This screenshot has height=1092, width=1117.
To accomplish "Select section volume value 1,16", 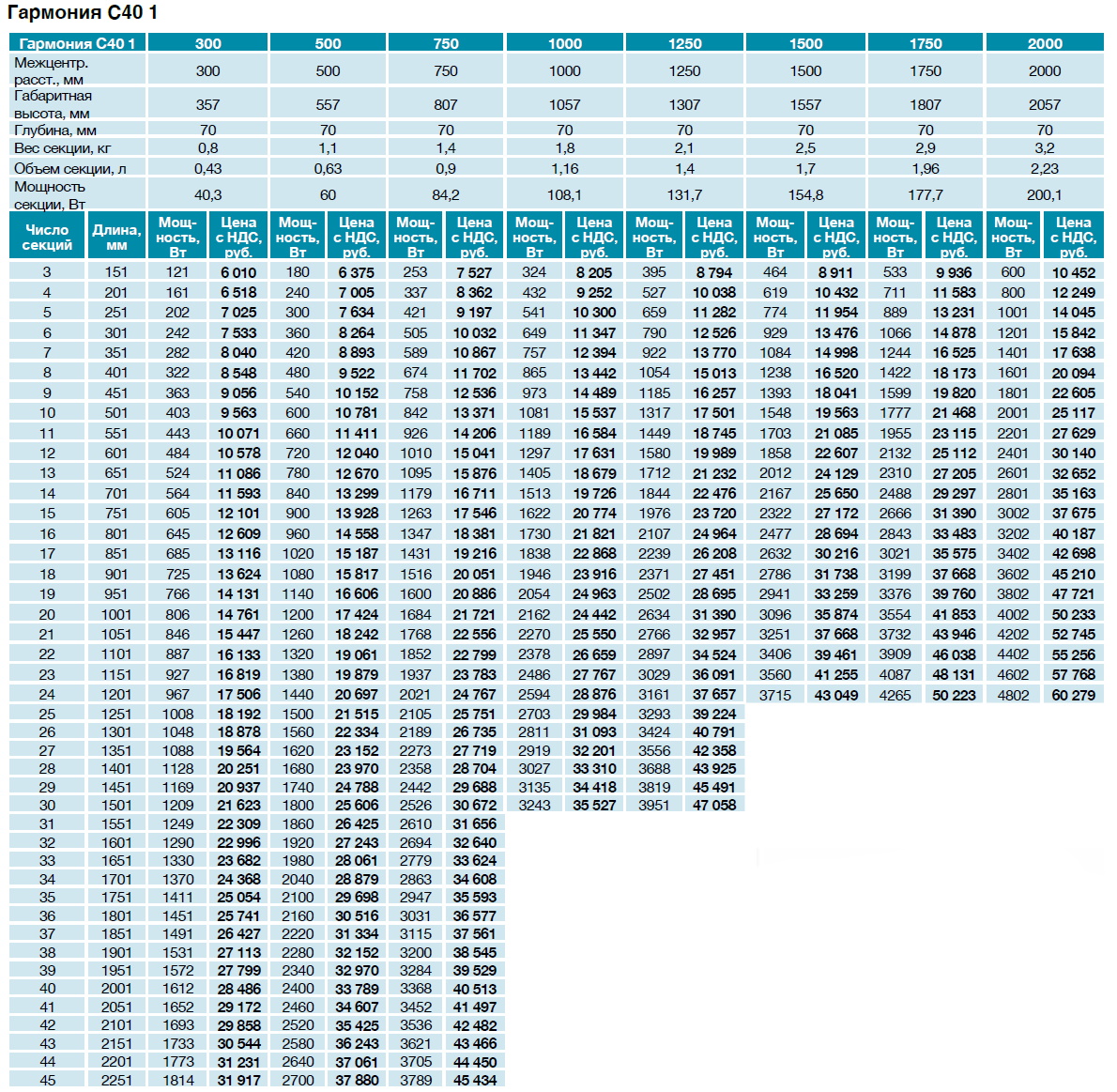I will pos(564,169).
